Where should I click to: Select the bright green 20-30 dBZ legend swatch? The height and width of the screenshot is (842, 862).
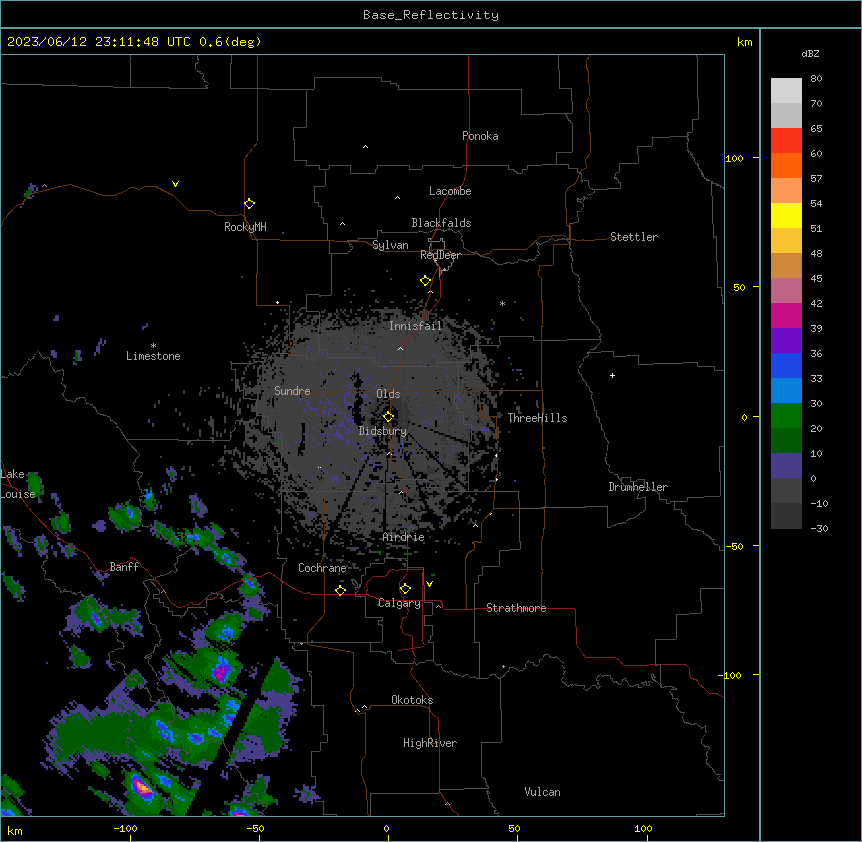pos(786,416)
